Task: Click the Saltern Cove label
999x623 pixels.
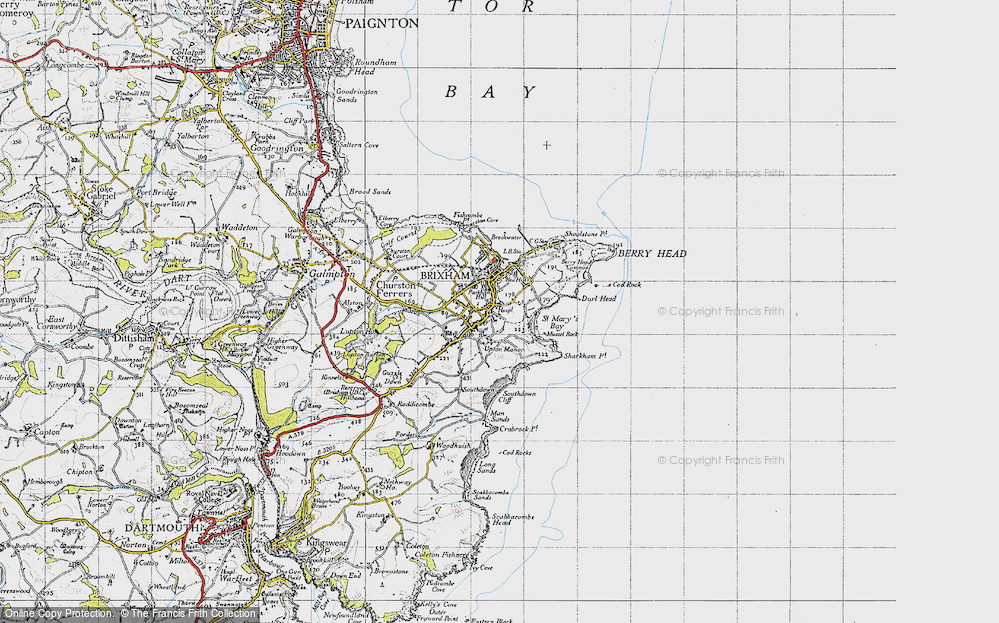Action: 359,145
